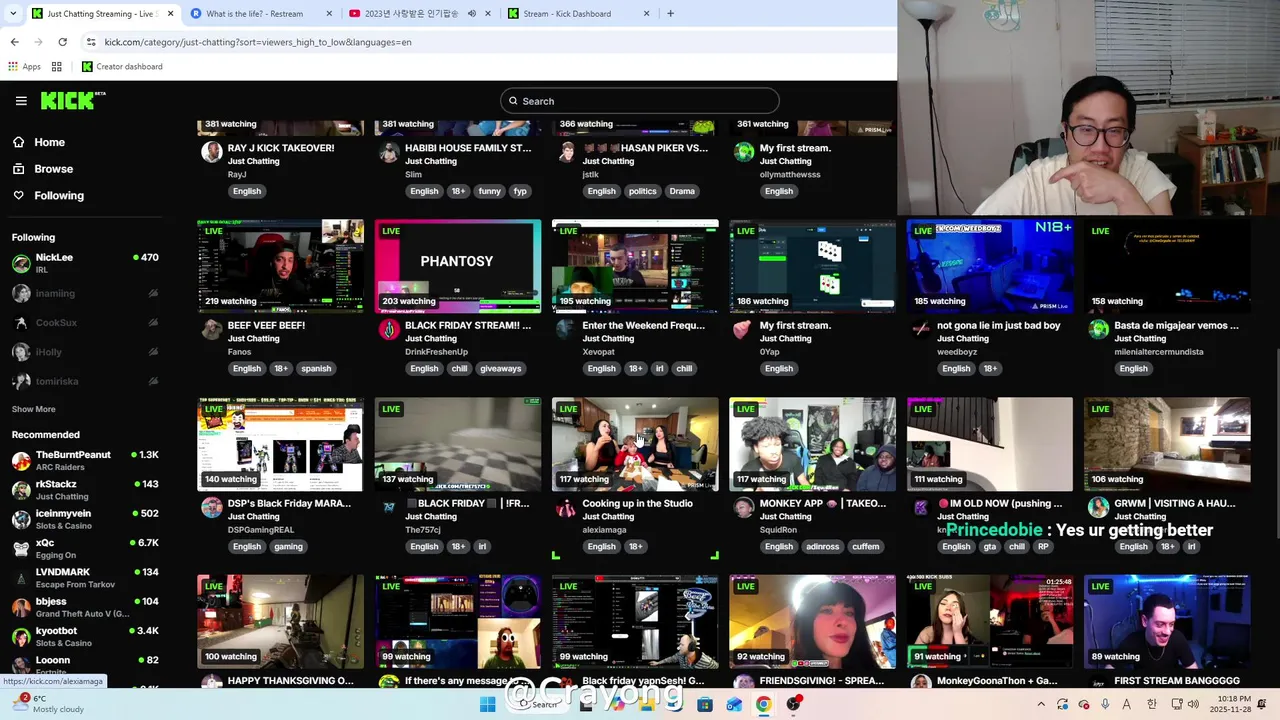Click Fanos channel avatar
The image size is (1280, 720).
coord(211,330)
